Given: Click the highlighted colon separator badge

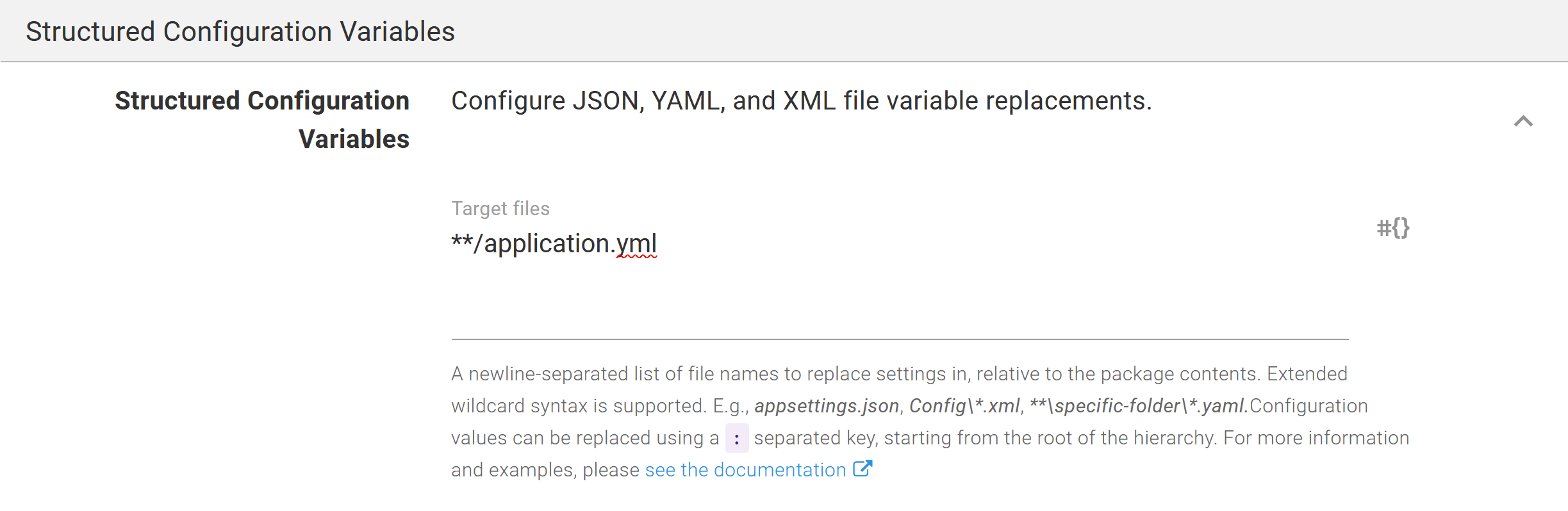Looking at the screenshot, I should click(737, 439).
